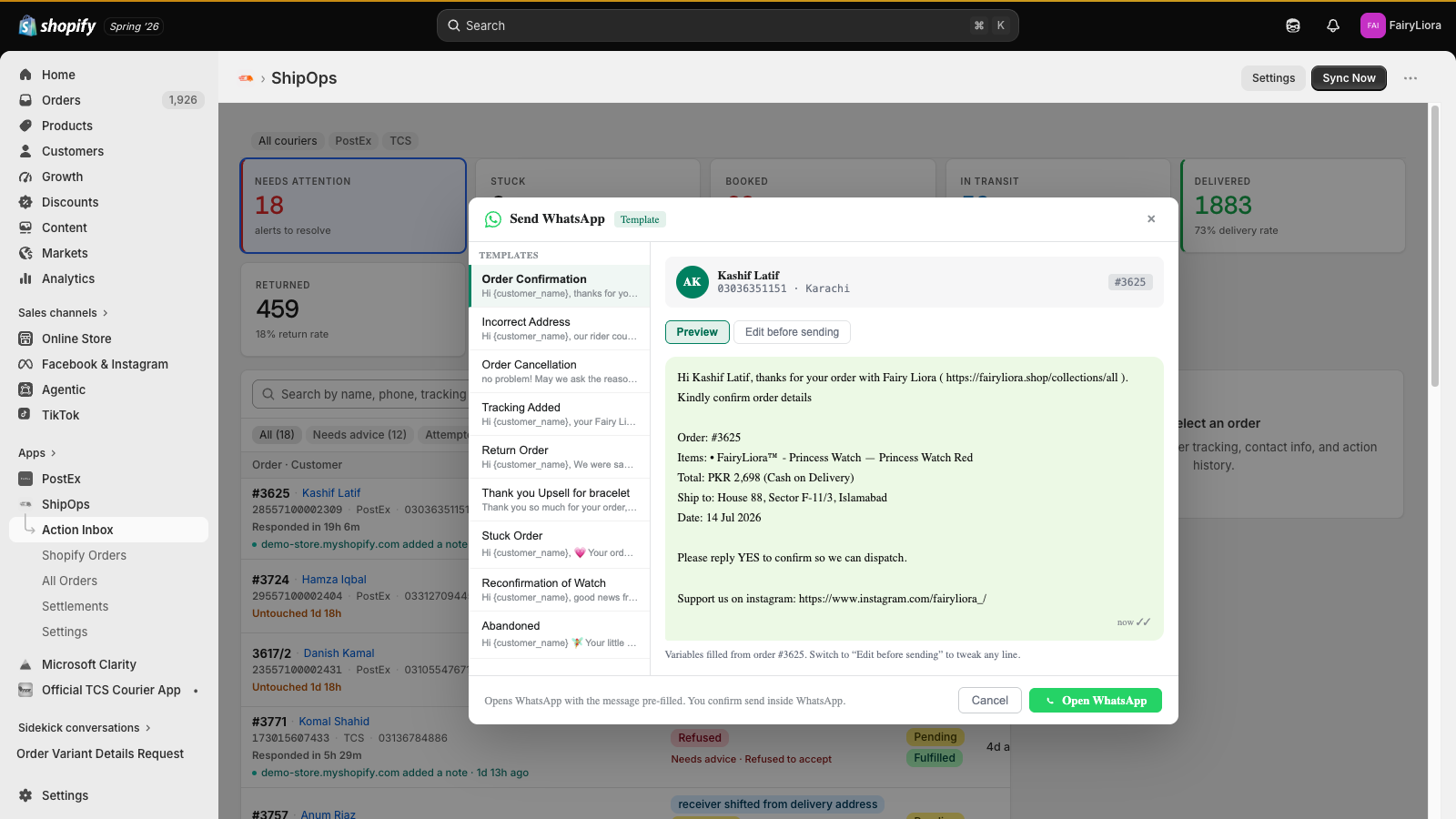Screen dimensions: 1456x819
Task: Open Discounts badge icon
Action: coord(25,202)
